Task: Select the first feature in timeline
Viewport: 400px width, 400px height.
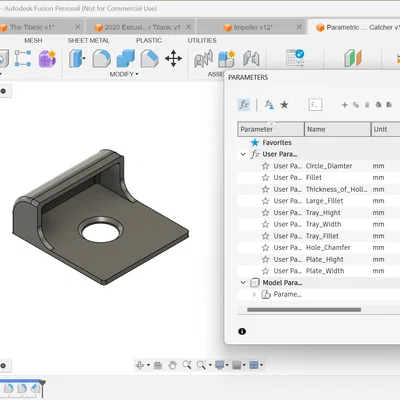Action: (x=9, y=388)
